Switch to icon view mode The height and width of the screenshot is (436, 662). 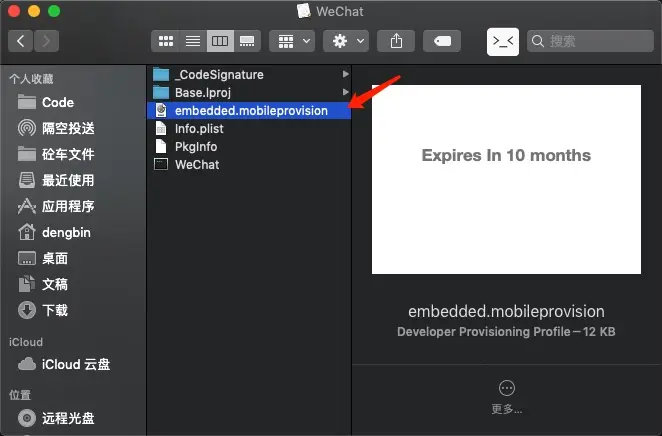[166, 41]
